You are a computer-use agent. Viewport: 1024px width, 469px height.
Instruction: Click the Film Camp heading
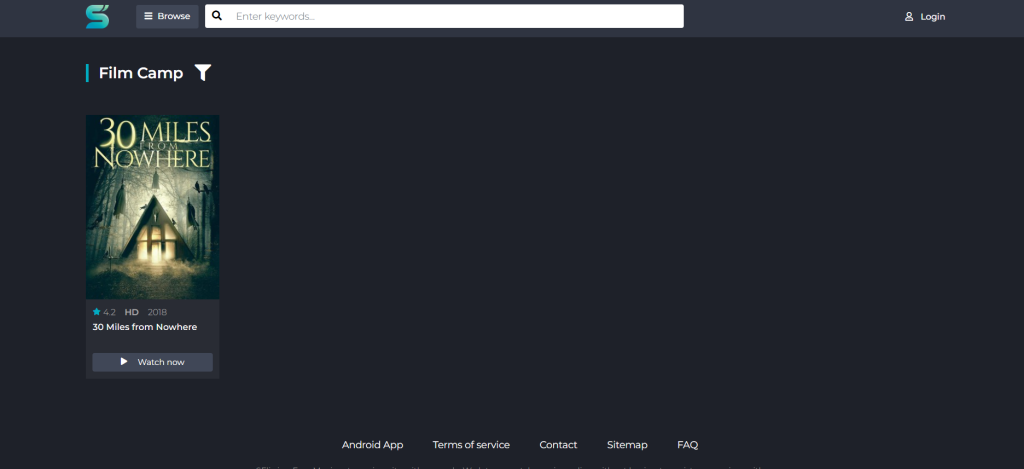[x=141, y=73]
